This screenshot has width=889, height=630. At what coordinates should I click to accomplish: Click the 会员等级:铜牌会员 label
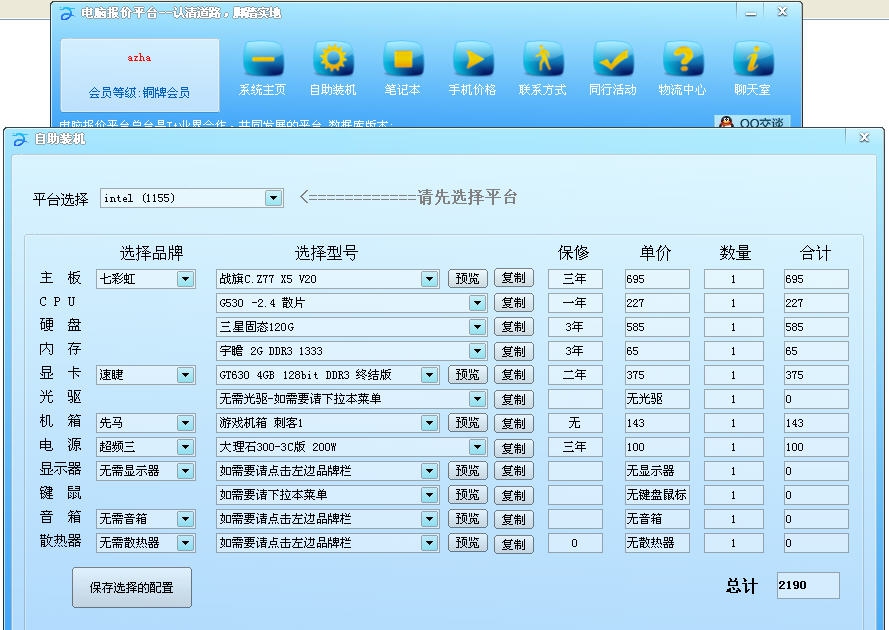pyautogui.click(x=139, y=92)
